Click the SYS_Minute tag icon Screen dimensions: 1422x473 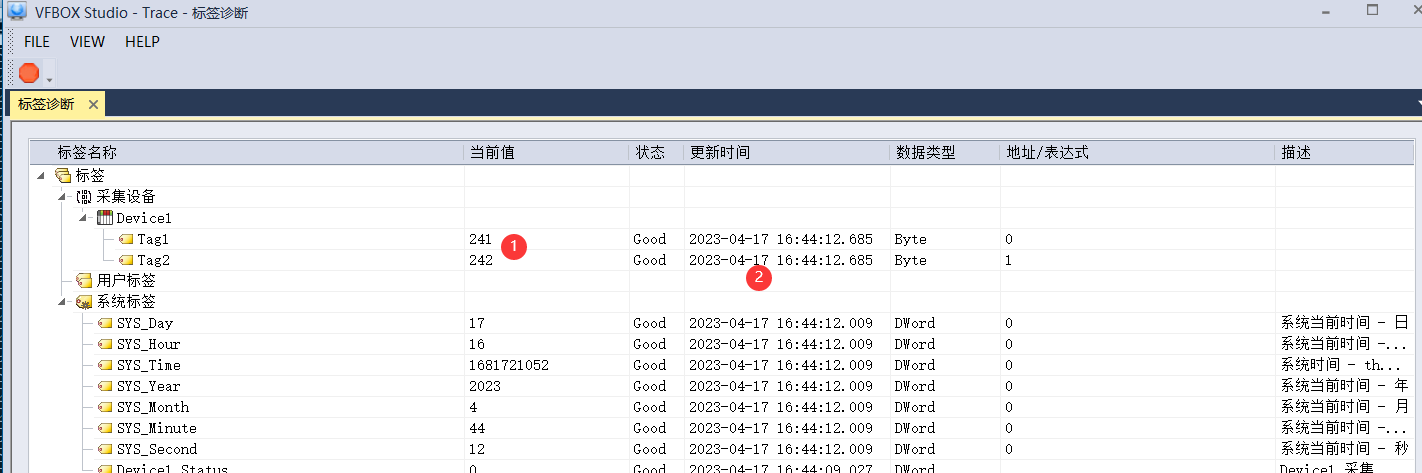click(105, 428)
